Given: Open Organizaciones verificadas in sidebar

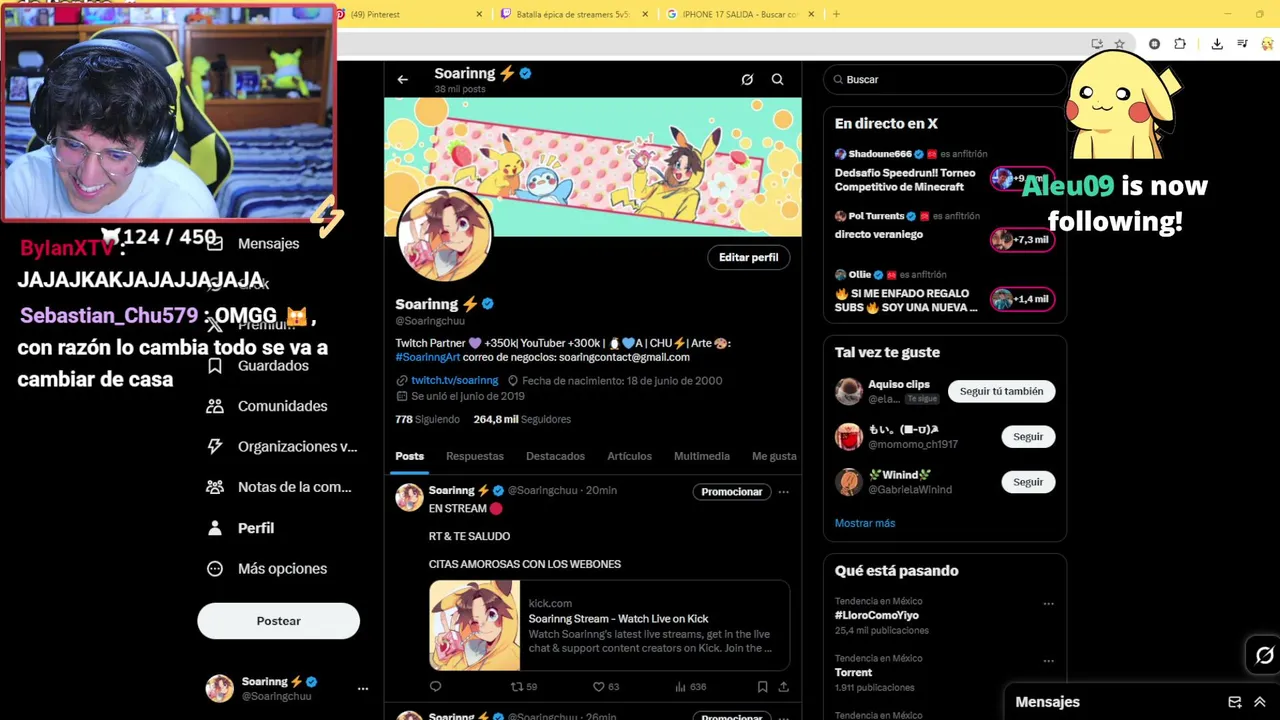Looking at the screenshot, I should coord(283,447).
